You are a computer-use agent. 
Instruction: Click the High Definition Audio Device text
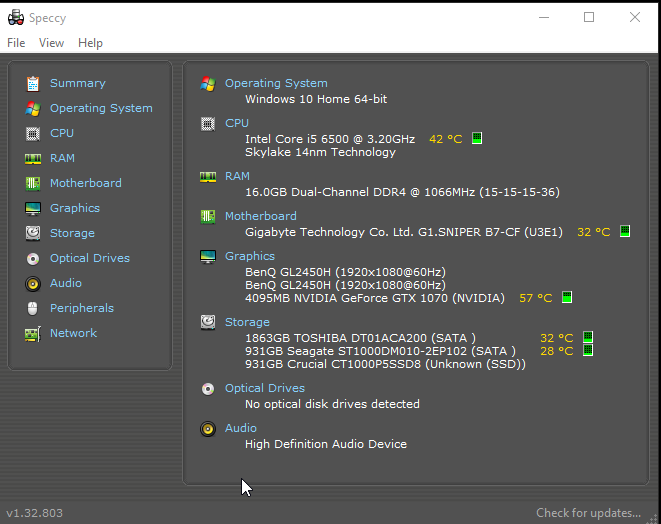click(x=326, y=444)
